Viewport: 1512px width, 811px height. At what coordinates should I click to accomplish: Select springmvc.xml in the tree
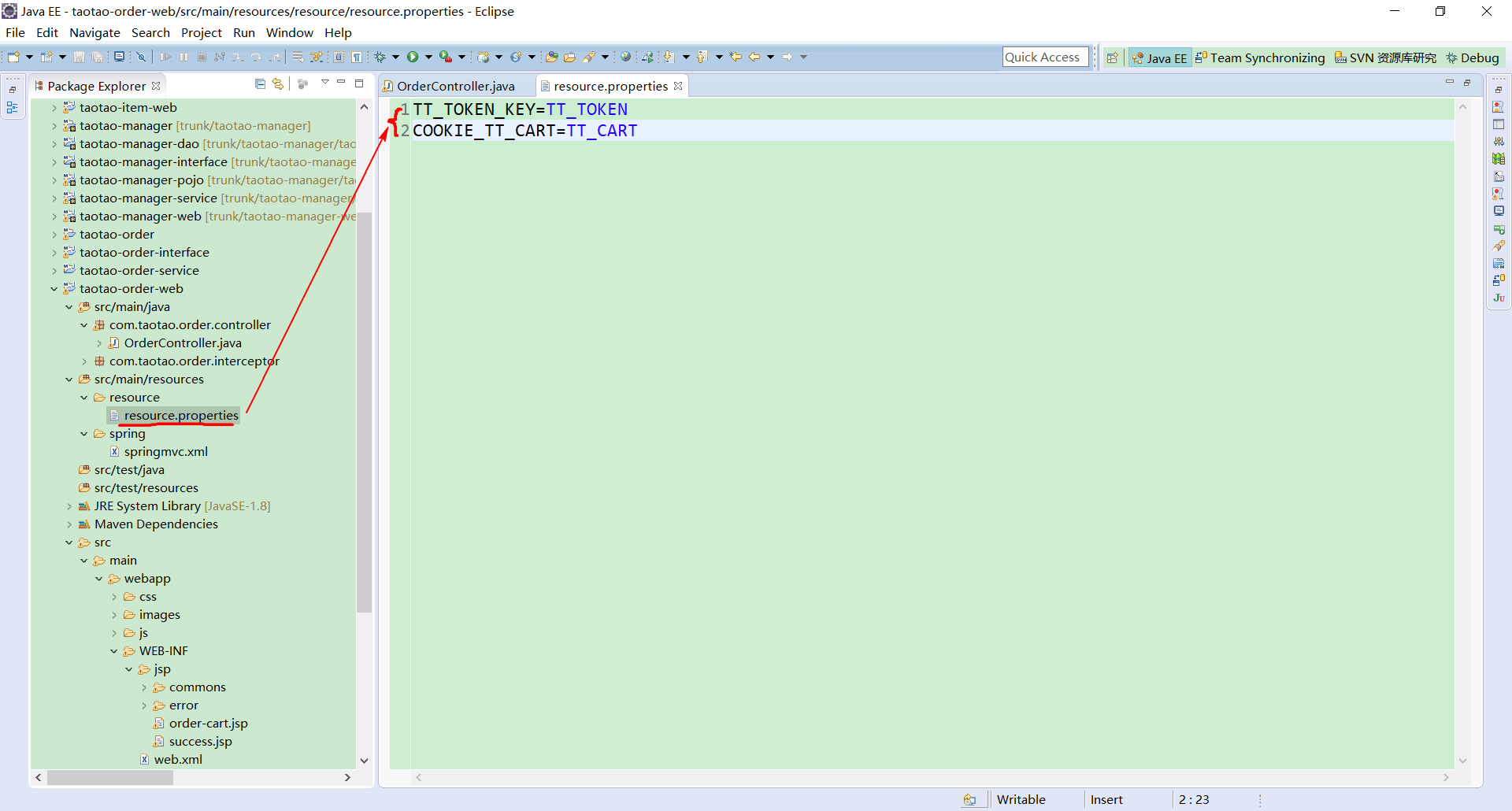click(x=165, y=452)
